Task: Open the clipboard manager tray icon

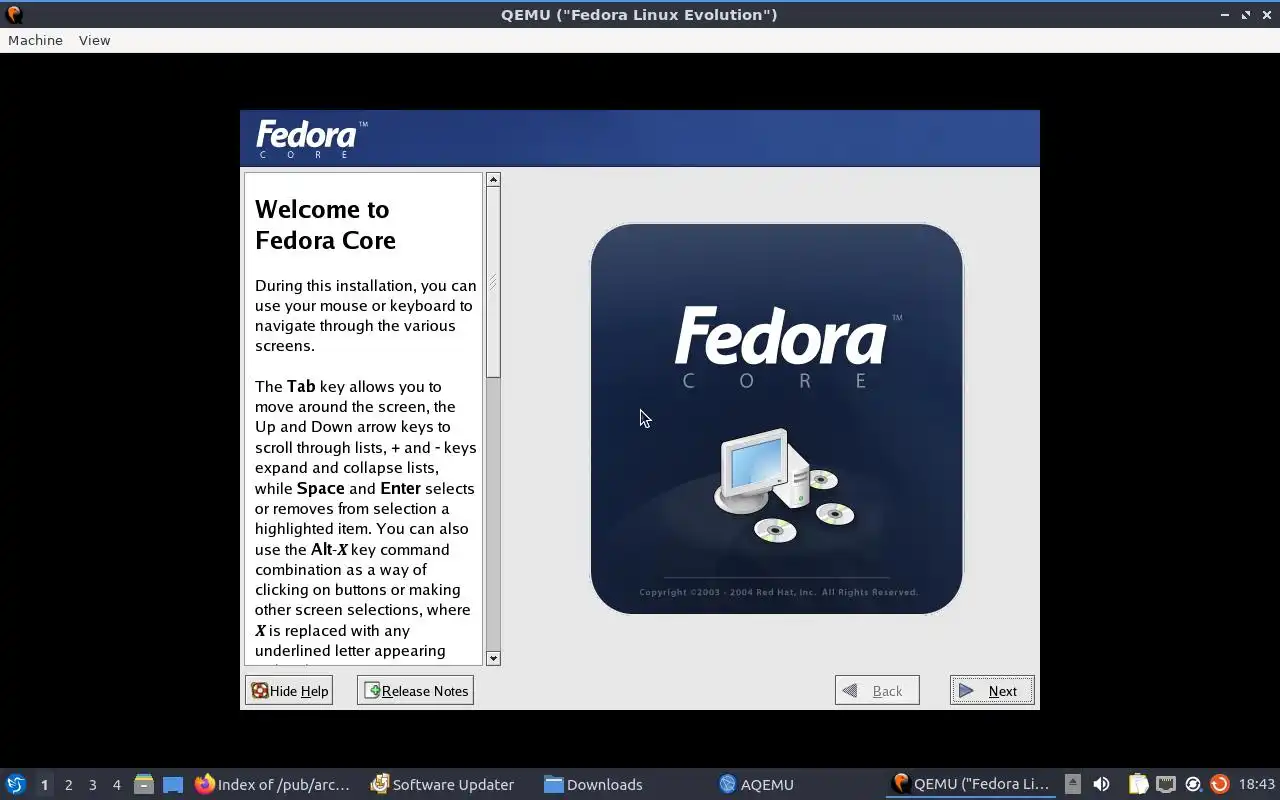Action: [1138, 784]
